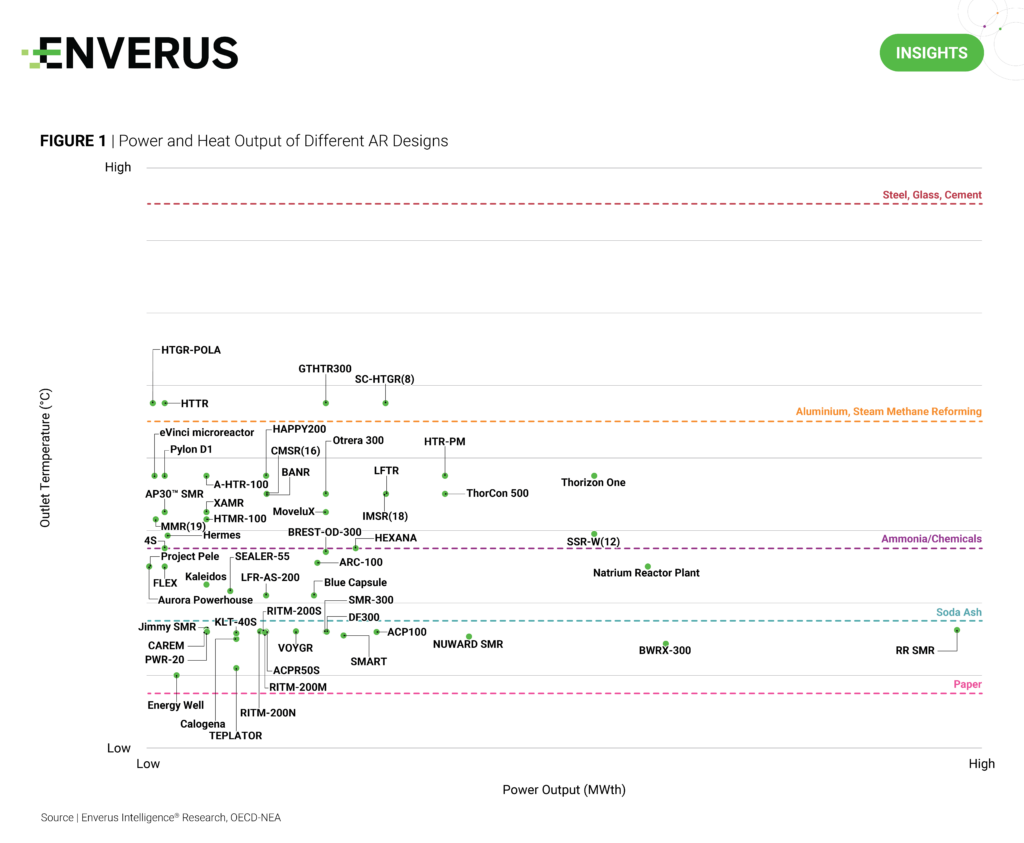Select the Soda Ash threshold label
1024x843 pixels.
click(958, 612)
